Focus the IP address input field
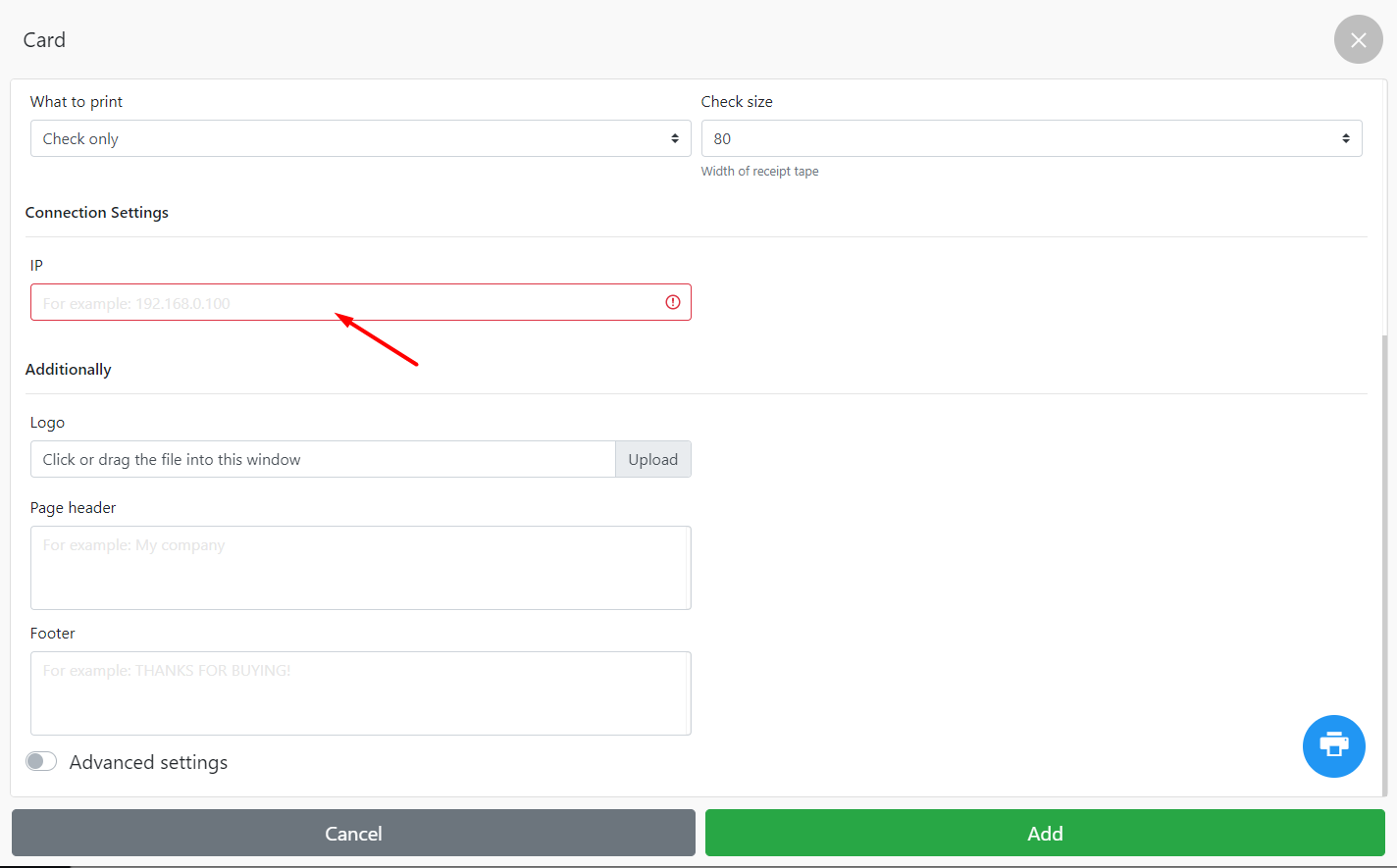The height and width of the screenshot is (868, 1397). click(343, 302)
